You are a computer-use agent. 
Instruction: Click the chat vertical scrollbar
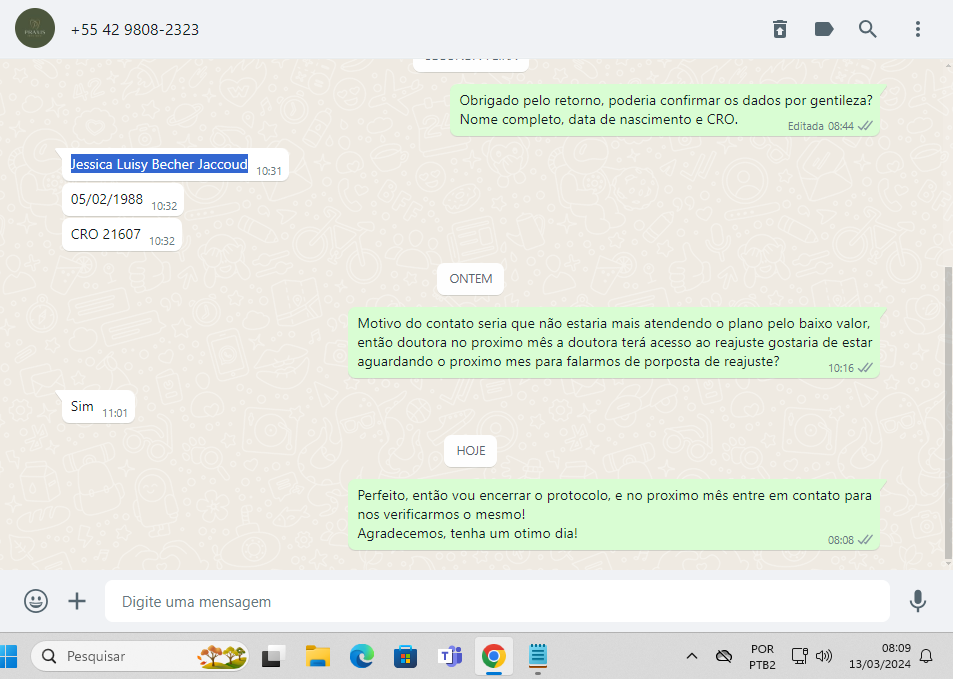948,413
